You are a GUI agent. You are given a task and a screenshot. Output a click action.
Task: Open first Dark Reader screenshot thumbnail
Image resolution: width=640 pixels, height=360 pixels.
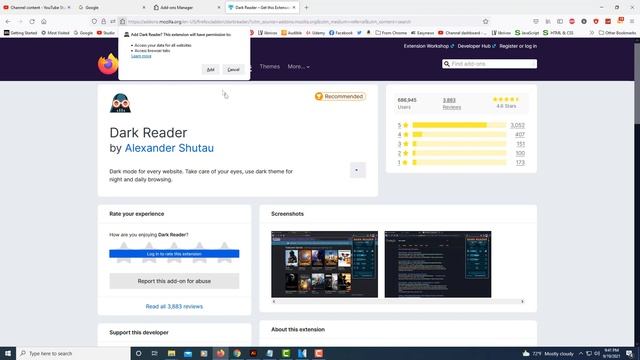[324, 264]
